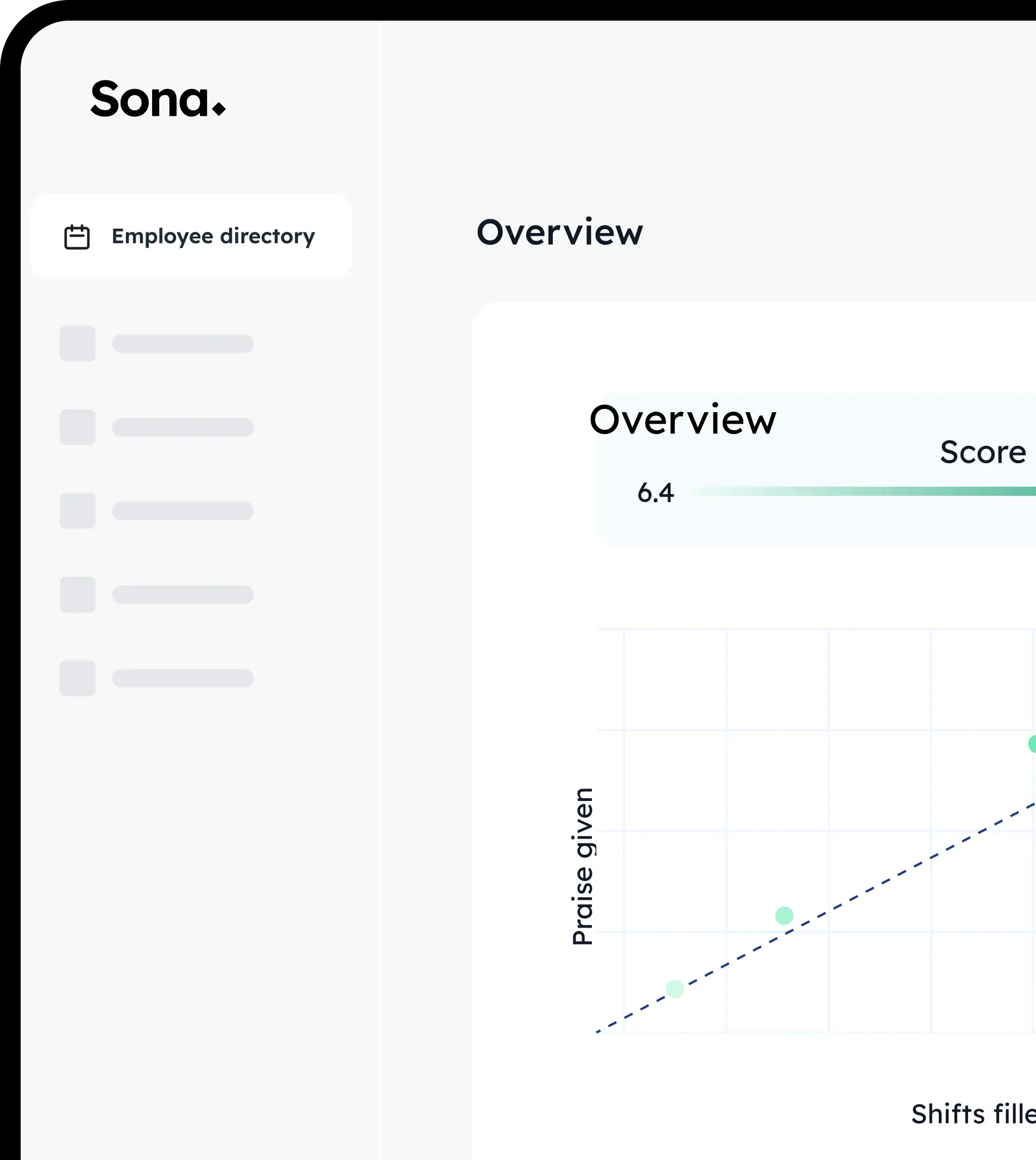Screen dimensions: 1036x1160
Task: Choose the fourth placeholder sidebar icon square
Action: [78, 594]
